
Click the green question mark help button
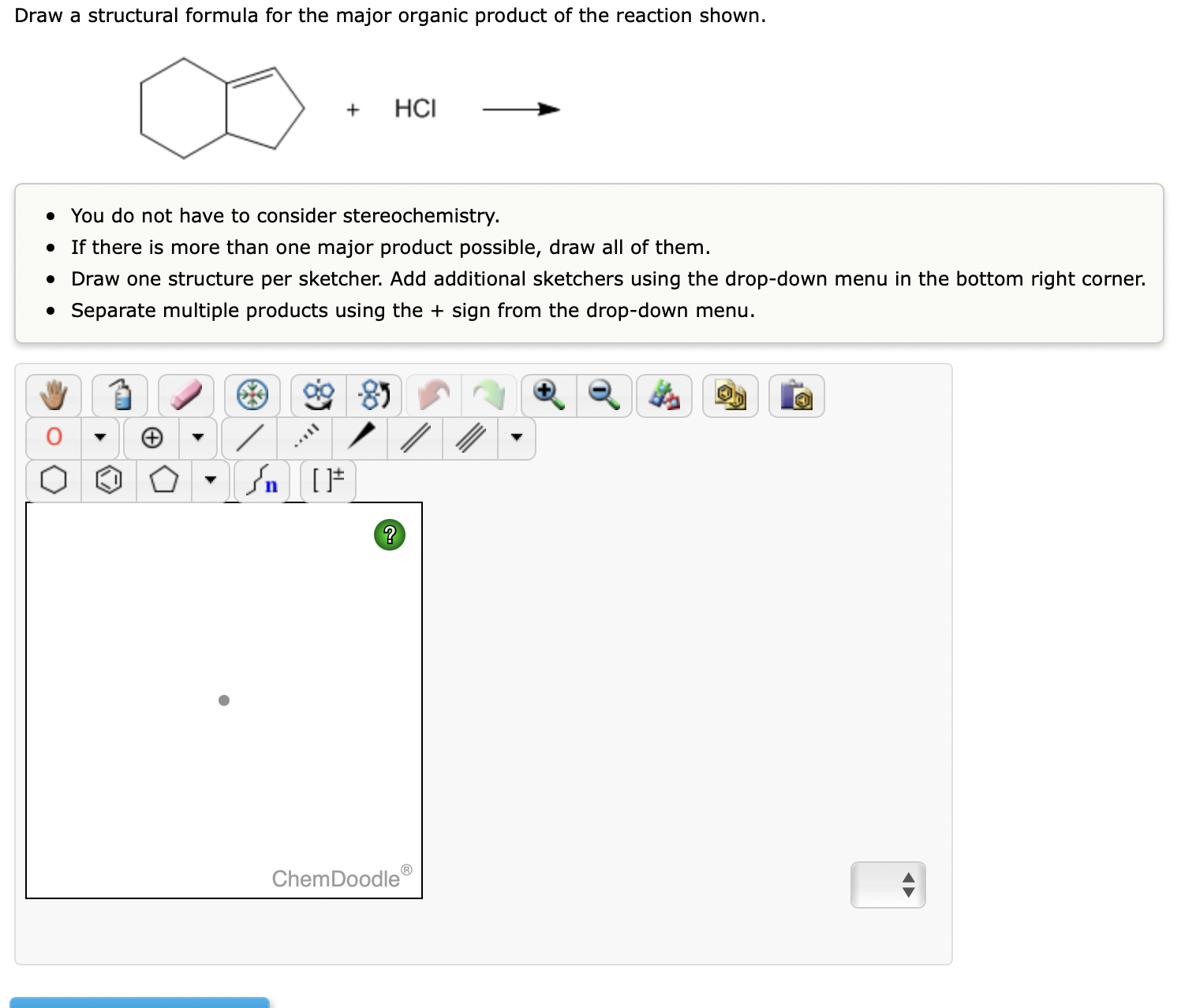coord(390,536)
